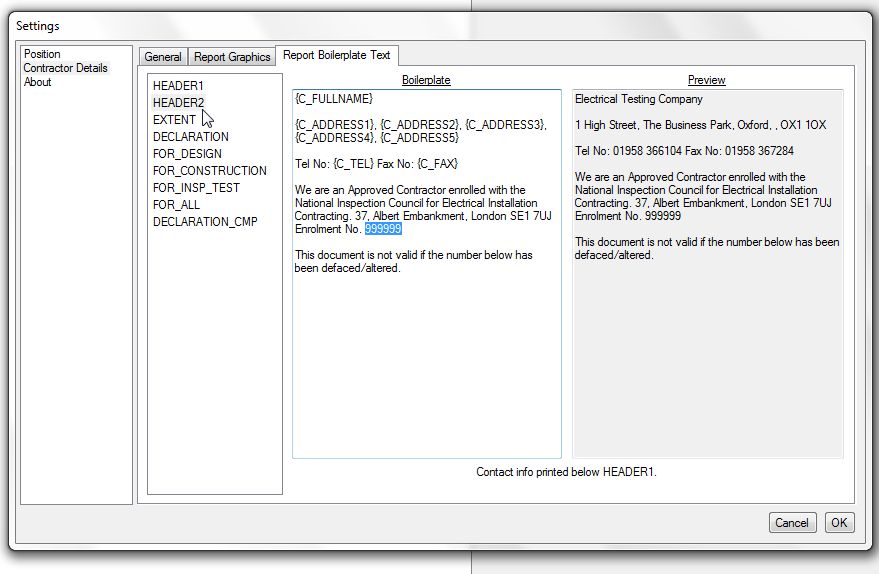Click preview telephone line 01958 366104
879x574 pixels.
684,151
